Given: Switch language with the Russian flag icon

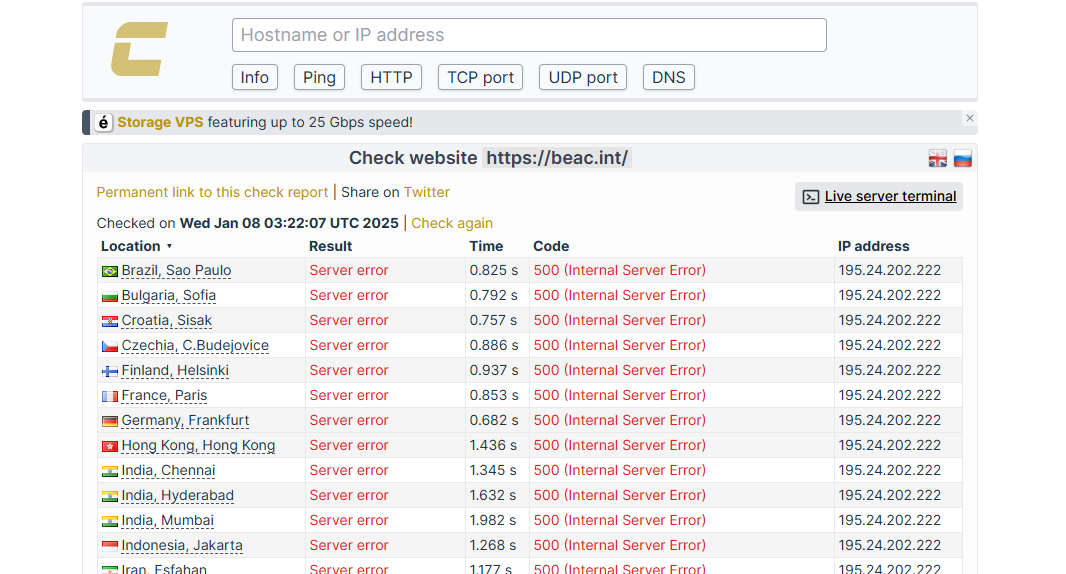Looking at the screenshot, I should click(x=962, y=159).
